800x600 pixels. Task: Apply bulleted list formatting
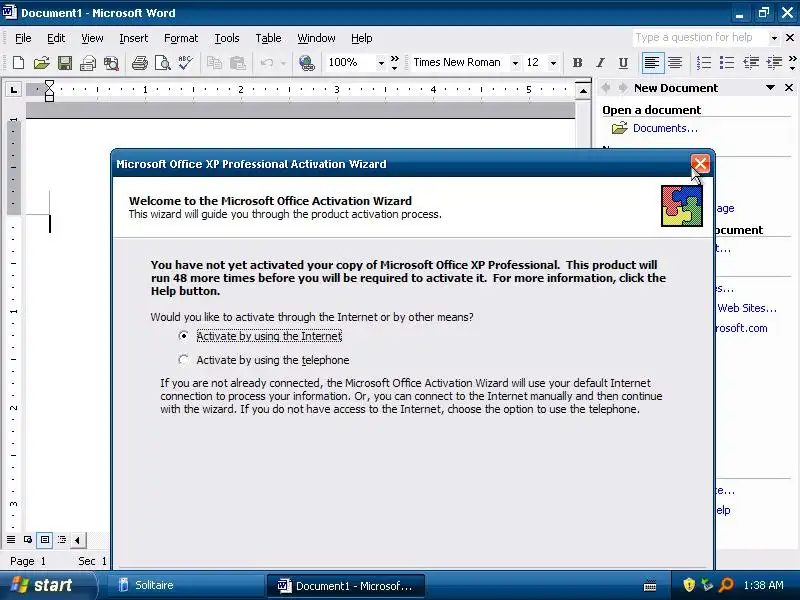(x=727, y=63)
